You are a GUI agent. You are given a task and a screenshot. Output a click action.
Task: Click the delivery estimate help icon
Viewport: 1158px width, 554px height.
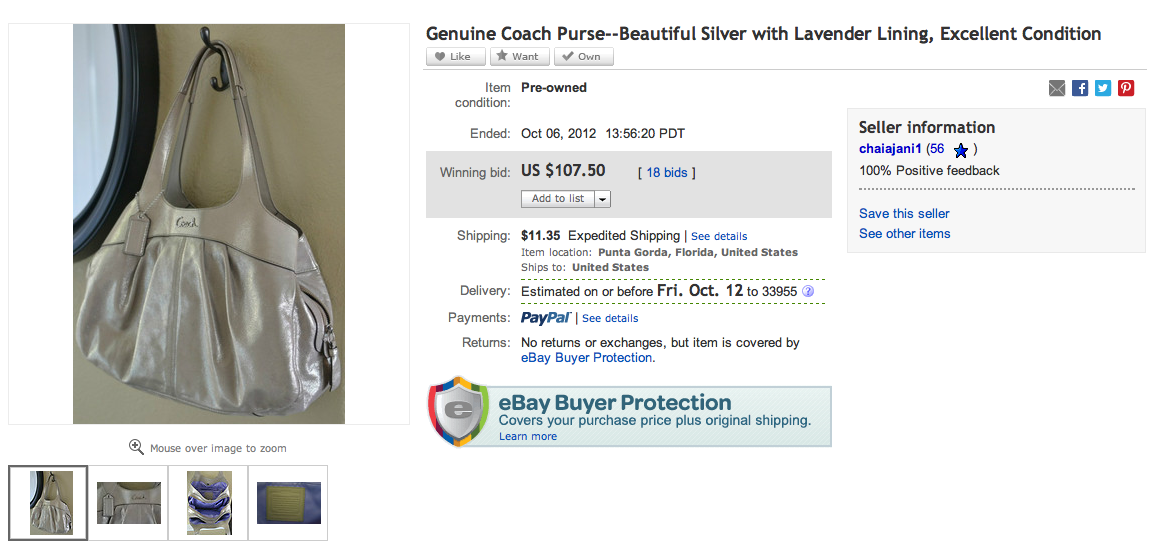coord(808,292)
